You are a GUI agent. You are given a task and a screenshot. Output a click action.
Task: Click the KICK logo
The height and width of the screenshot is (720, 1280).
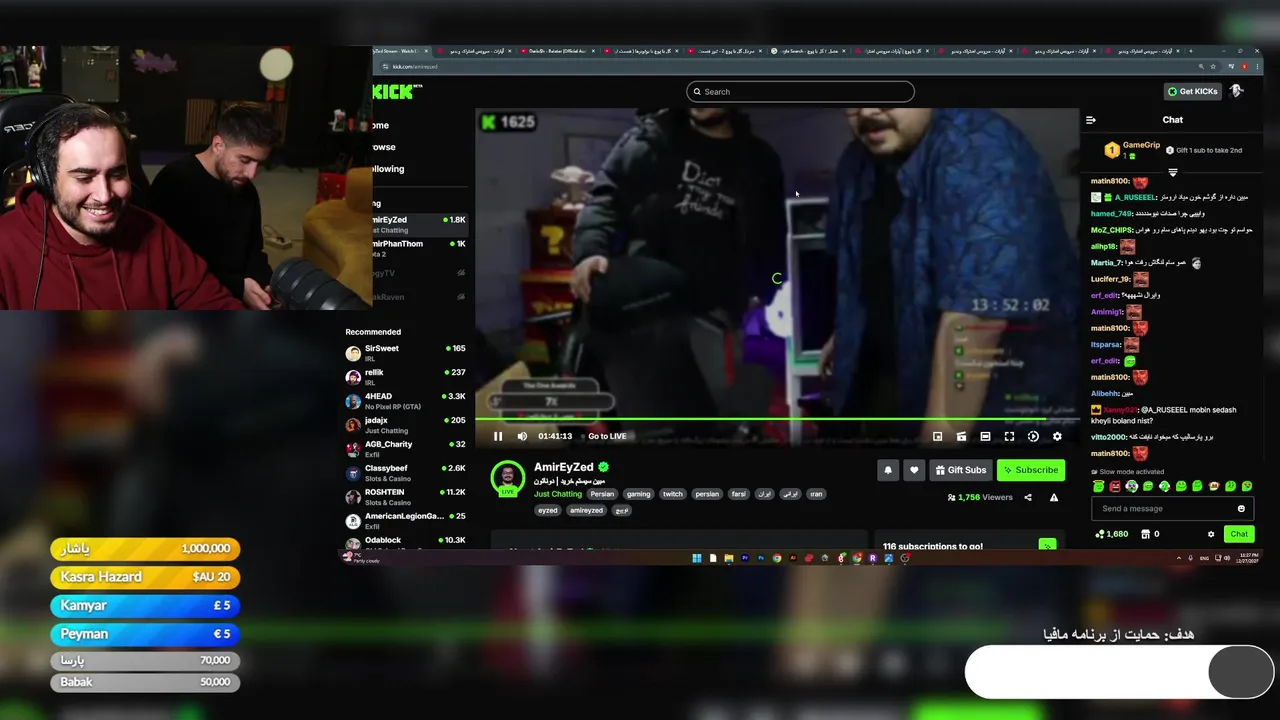(394, 92)
